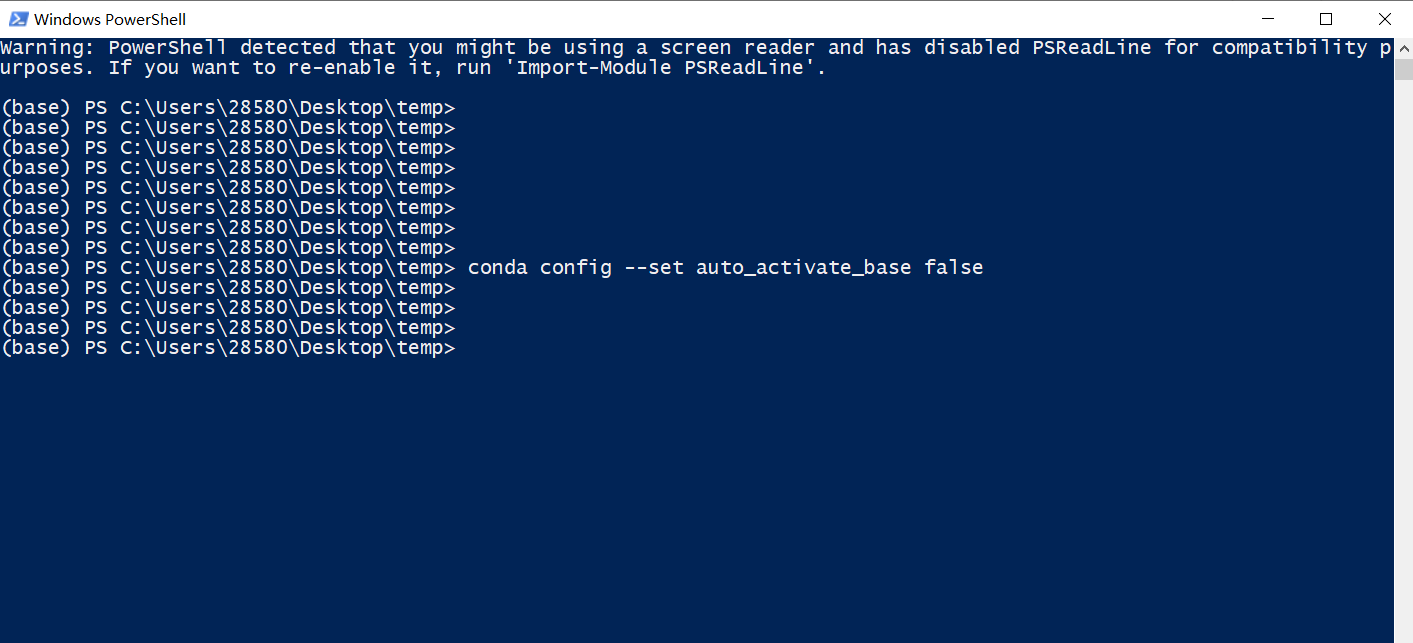Screen dimensions: 1413x643
Task: Click the maximize button
Action: click(x=1326, y=18)
